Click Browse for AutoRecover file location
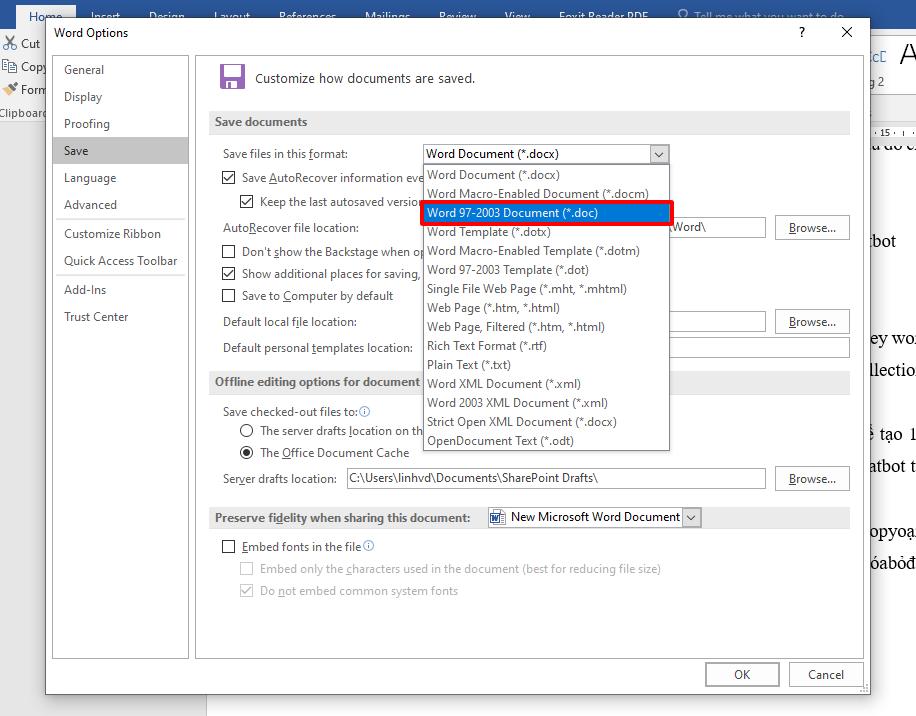The height and width of the screenshot is (716, 916). [x=812, y=228]
